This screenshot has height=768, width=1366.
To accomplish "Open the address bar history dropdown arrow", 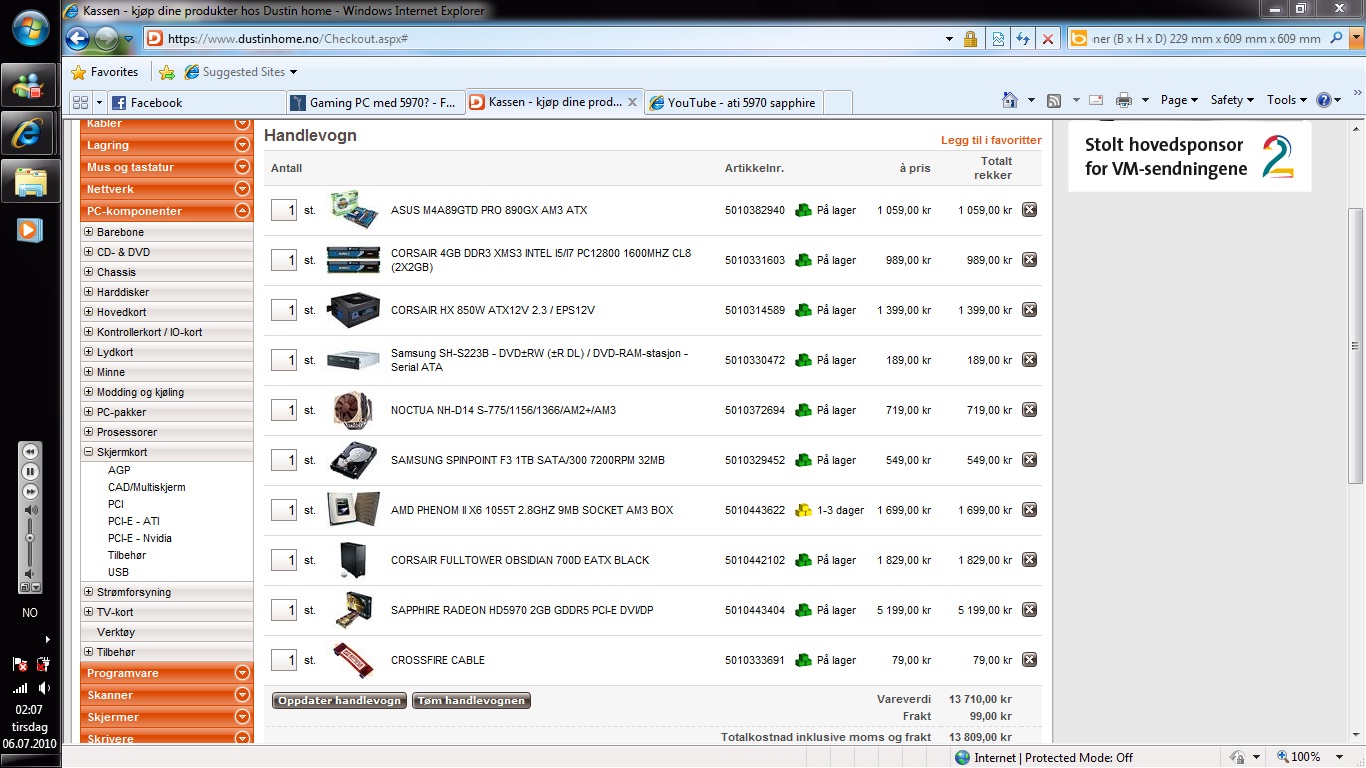I will (x=949, y=39).
